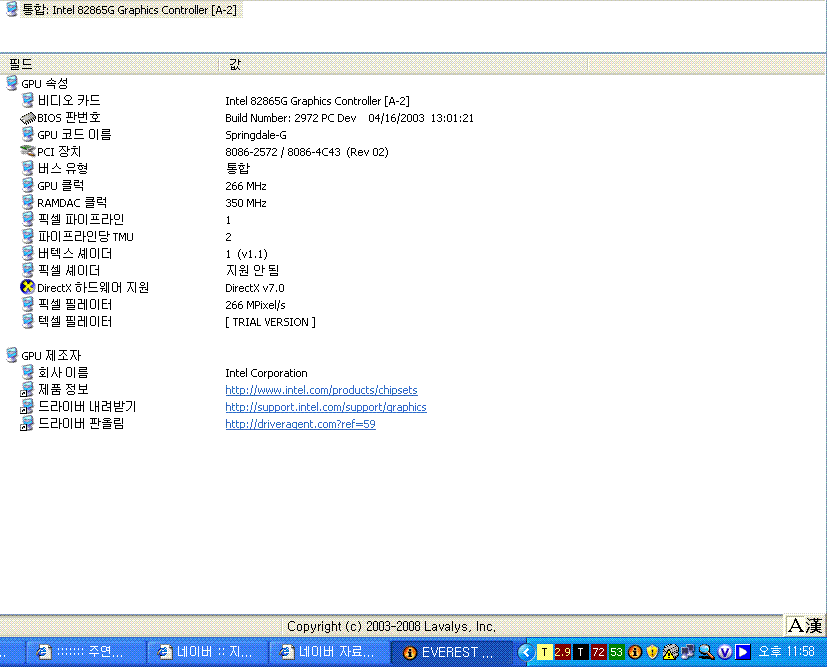Select the Build Number 2972 BIOS value
This screenshot has width=828, height=667.
(349, 118)
